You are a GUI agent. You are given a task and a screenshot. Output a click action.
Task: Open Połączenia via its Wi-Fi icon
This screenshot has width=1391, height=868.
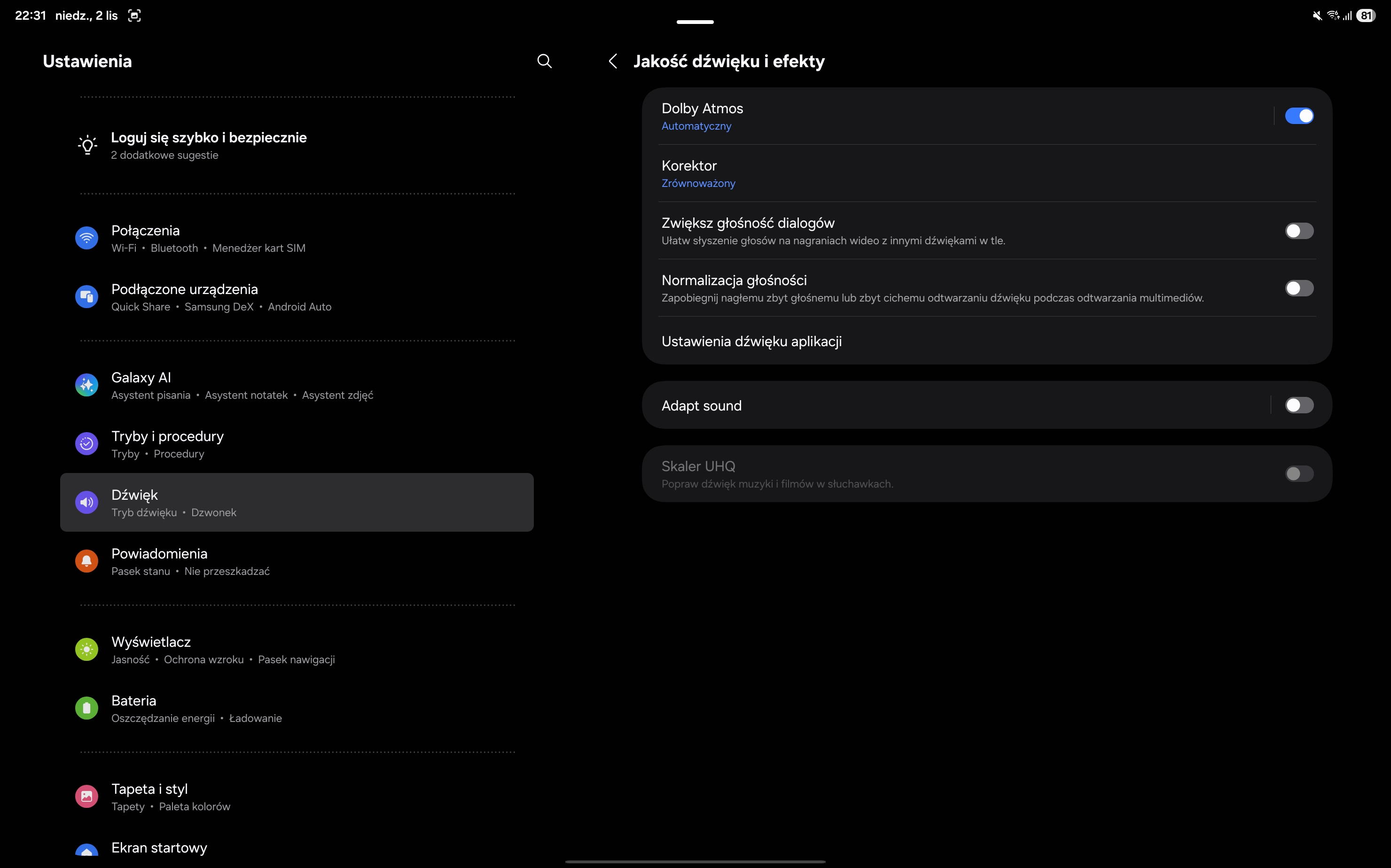[87, 238]
